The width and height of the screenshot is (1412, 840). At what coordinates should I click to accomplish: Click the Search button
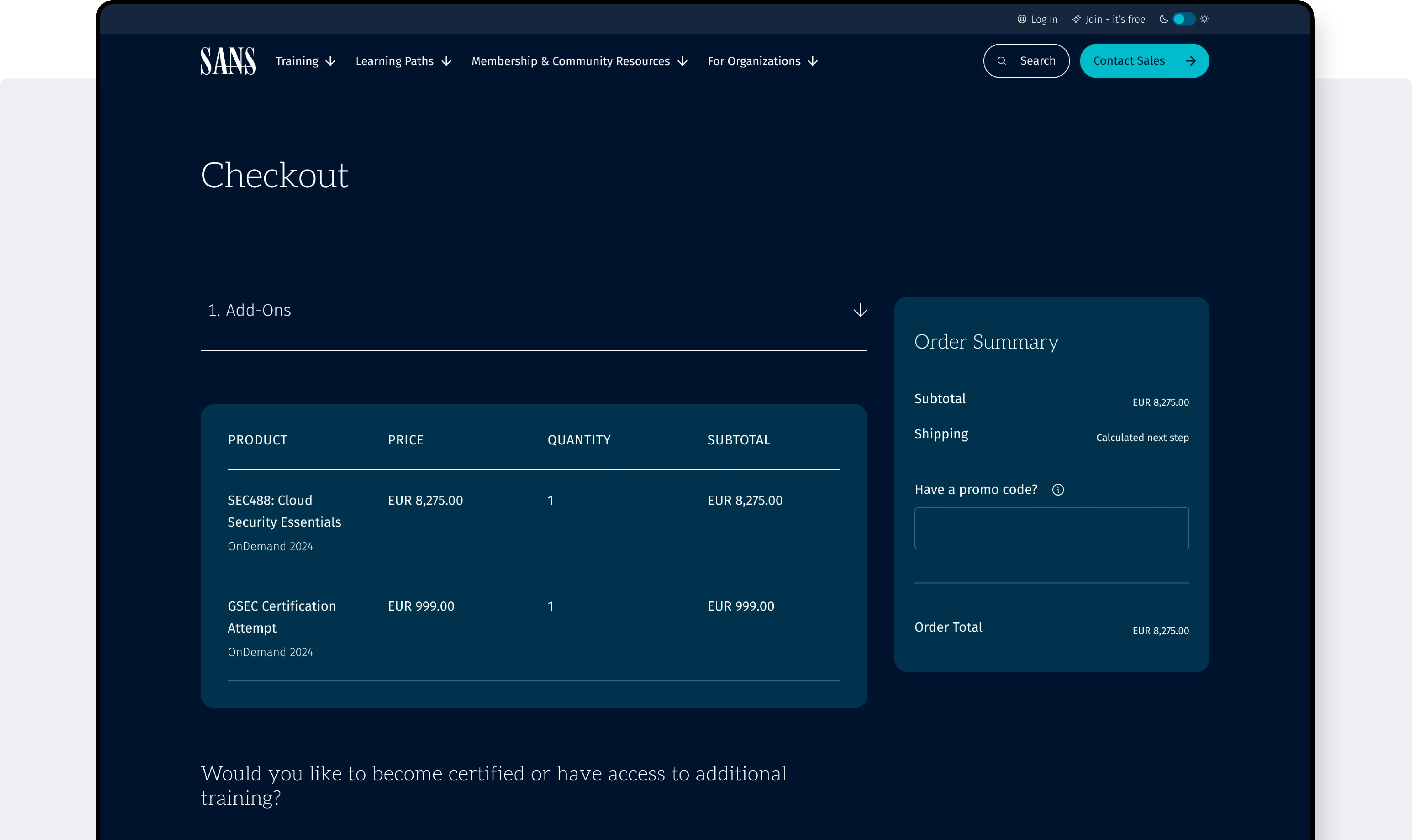click(1026, 61)
